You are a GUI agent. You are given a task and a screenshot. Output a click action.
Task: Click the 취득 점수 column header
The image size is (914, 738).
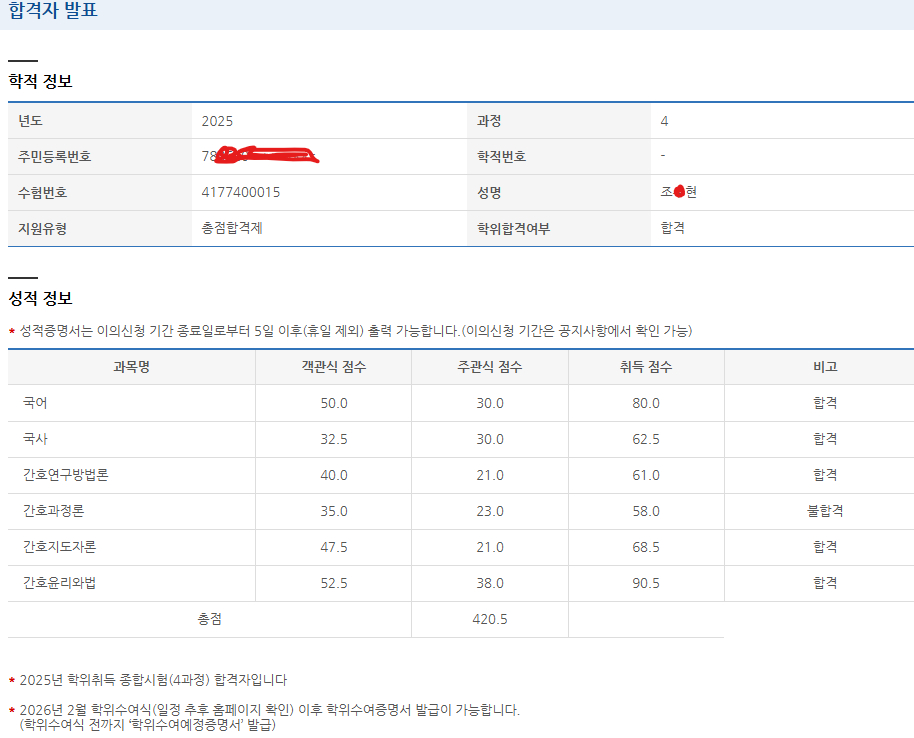[645, 367]
